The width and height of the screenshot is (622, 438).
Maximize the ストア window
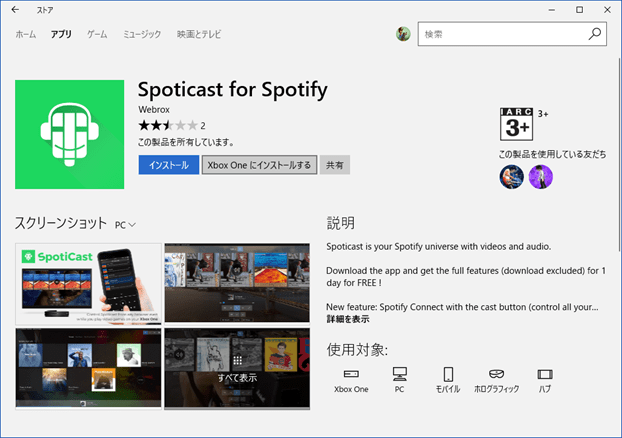coord(580,10)
